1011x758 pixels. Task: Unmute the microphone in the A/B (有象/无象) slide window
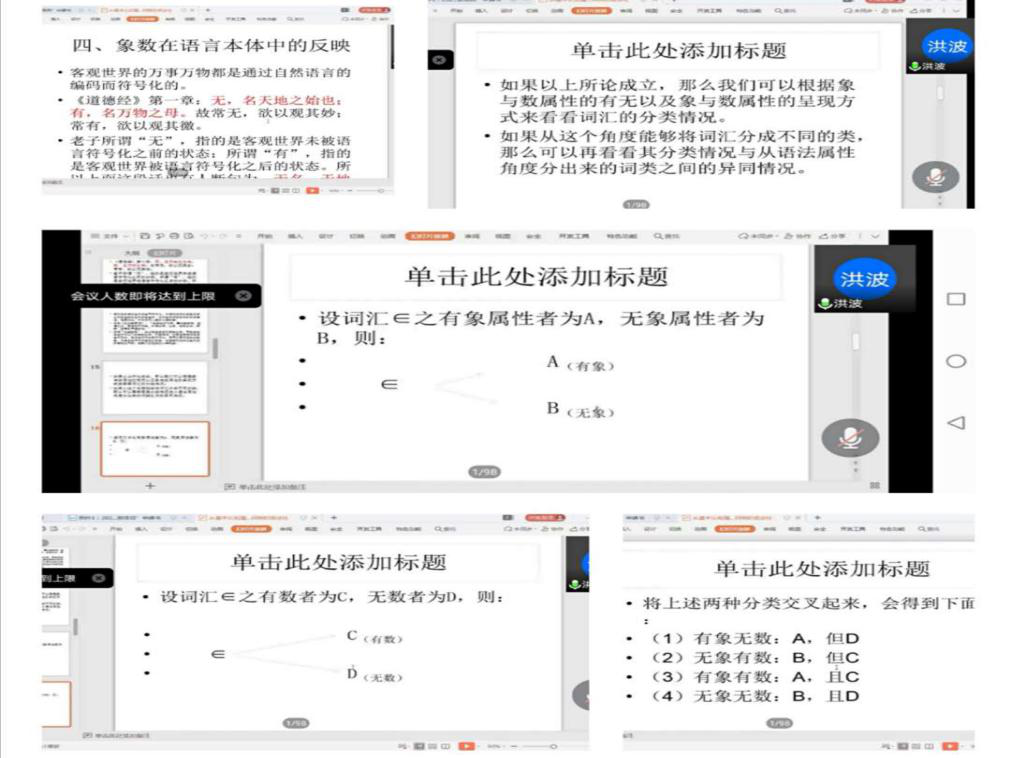(850, 438)
